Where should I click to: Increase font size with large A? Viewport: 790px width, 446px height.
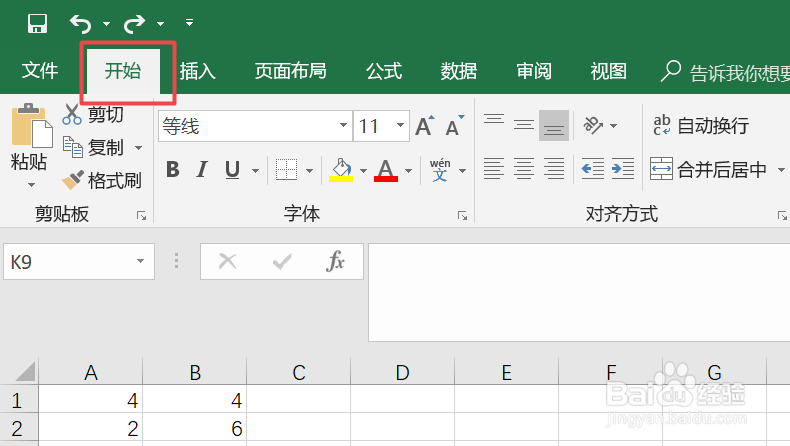tap(425, 126)
